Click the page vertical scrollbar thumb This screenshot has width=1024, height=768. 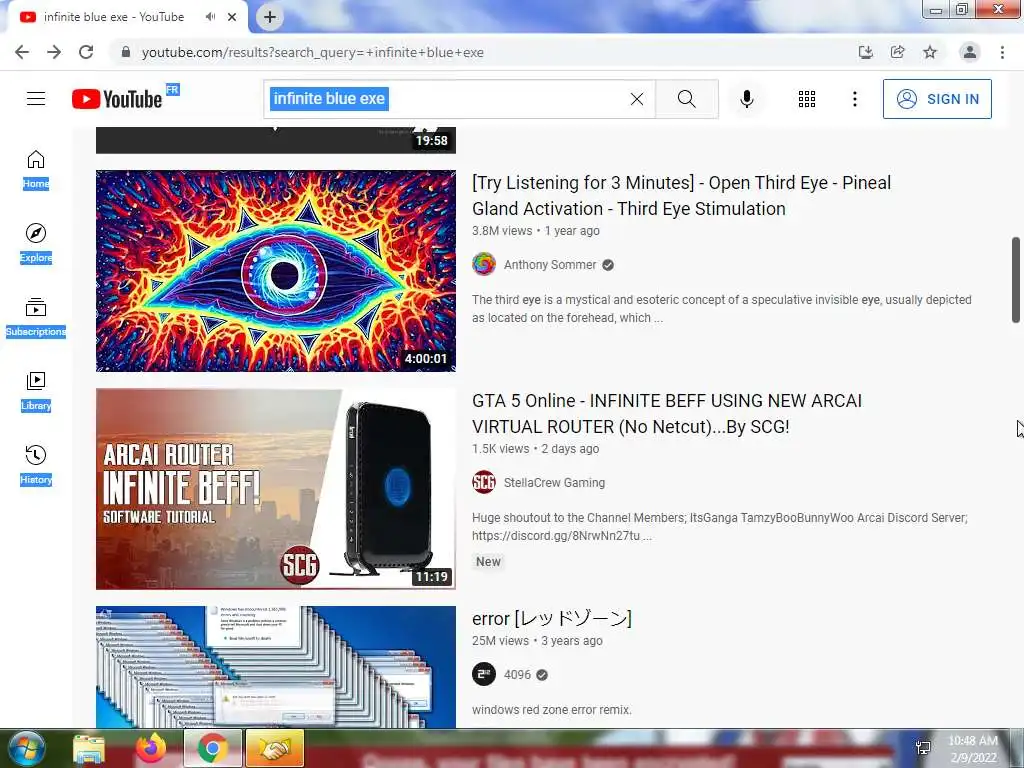pos(1016,280)
